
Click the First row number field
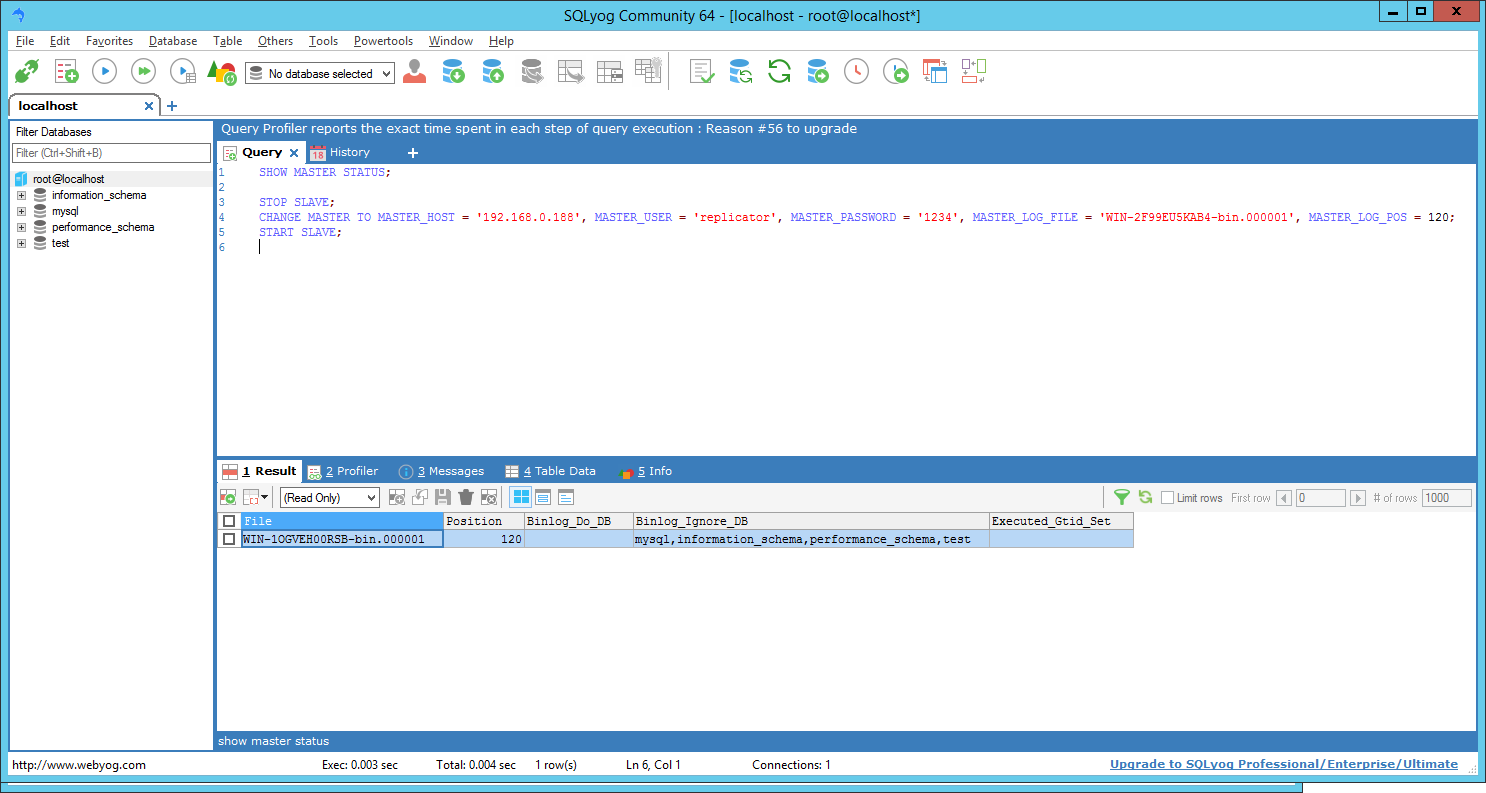1321,498
